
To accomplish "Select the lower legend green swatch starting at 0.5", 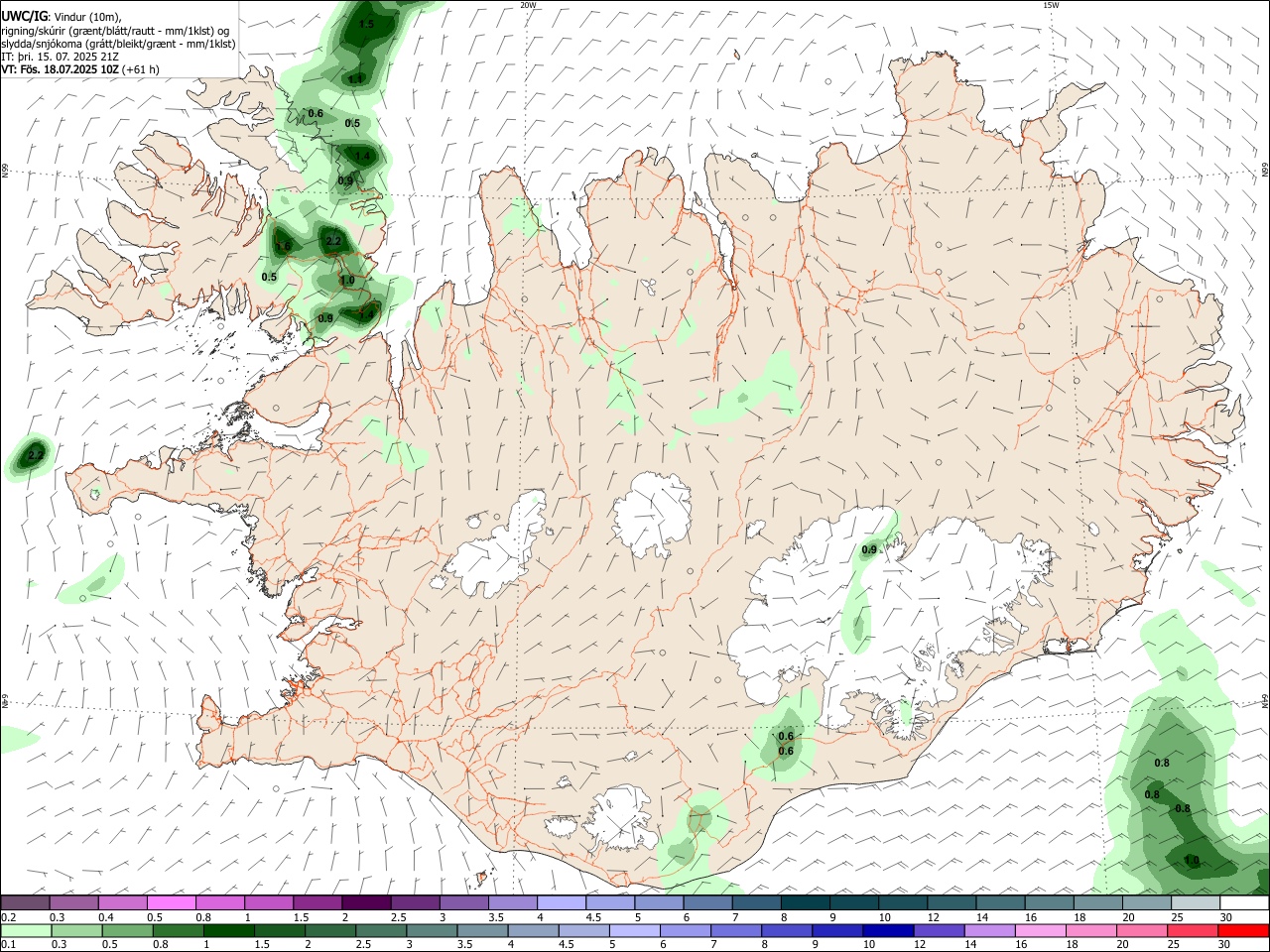I will 126,930.
